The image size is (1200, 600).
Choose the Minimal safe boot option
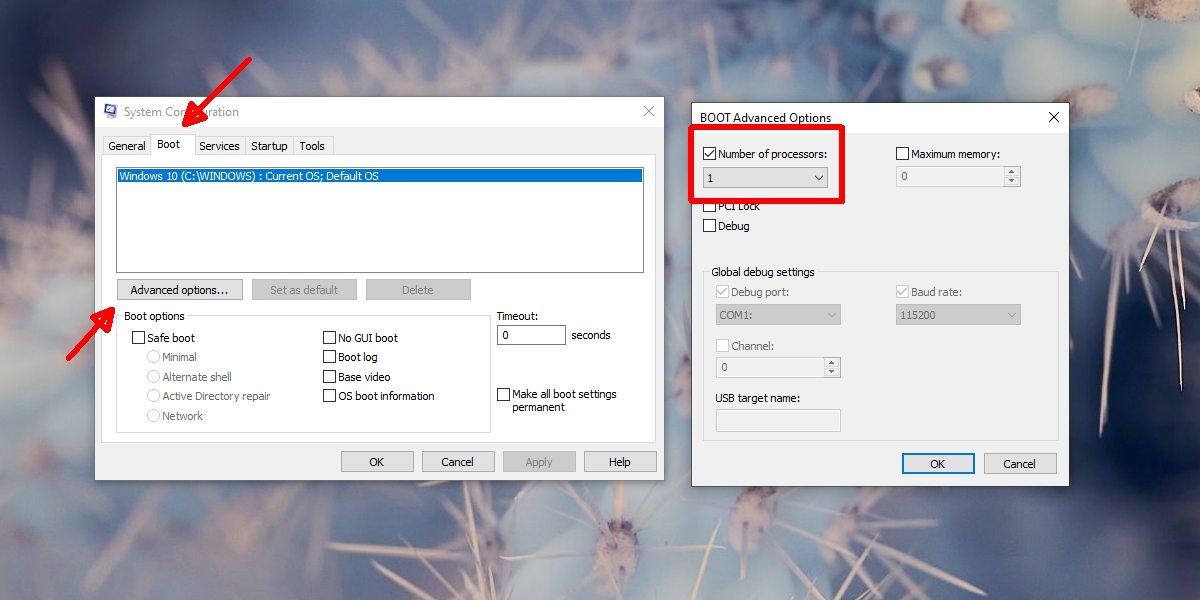tap(154, 357)
